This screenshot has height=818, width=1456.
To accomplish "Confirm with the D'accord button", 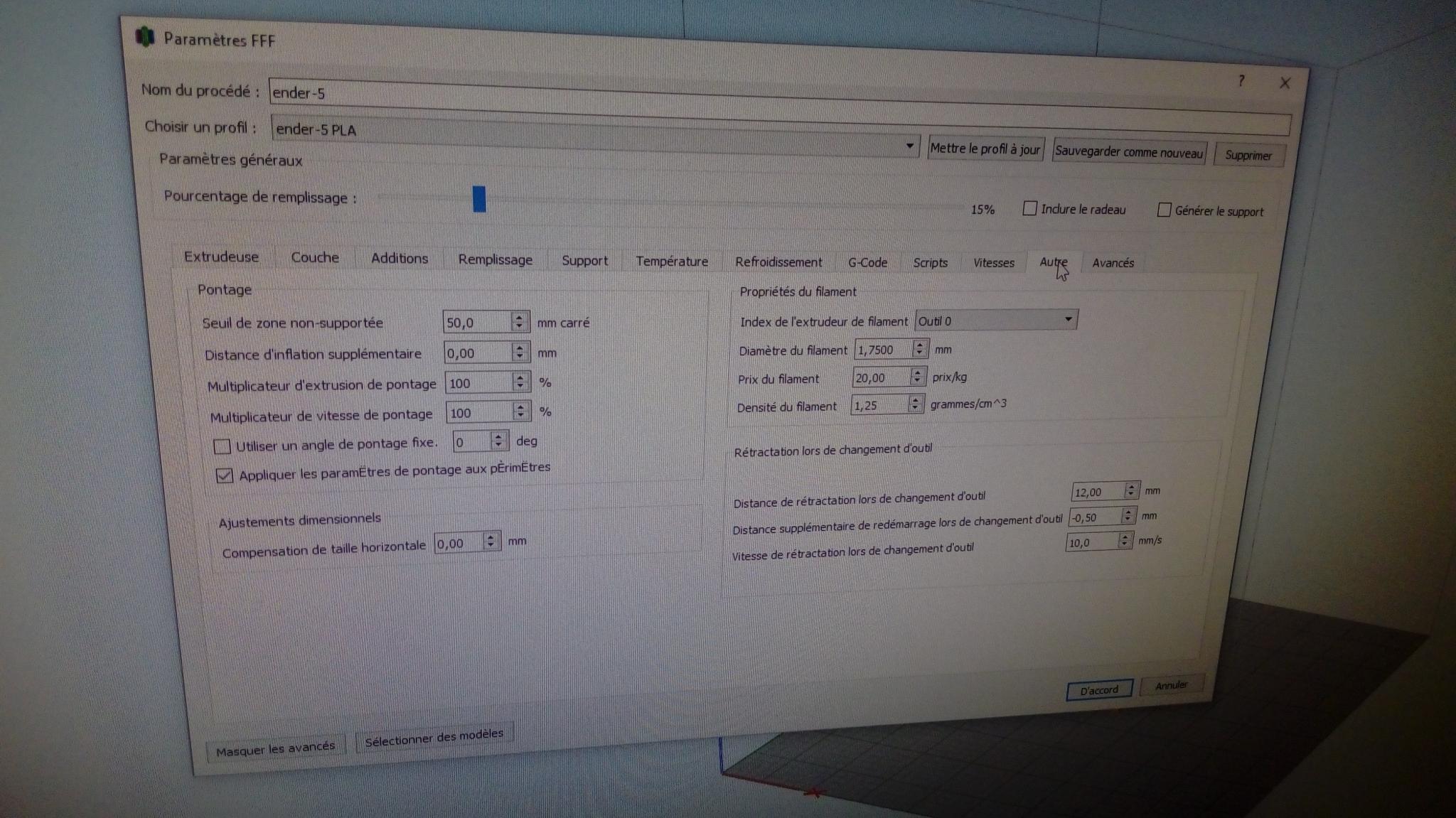I will (1098, 690).
